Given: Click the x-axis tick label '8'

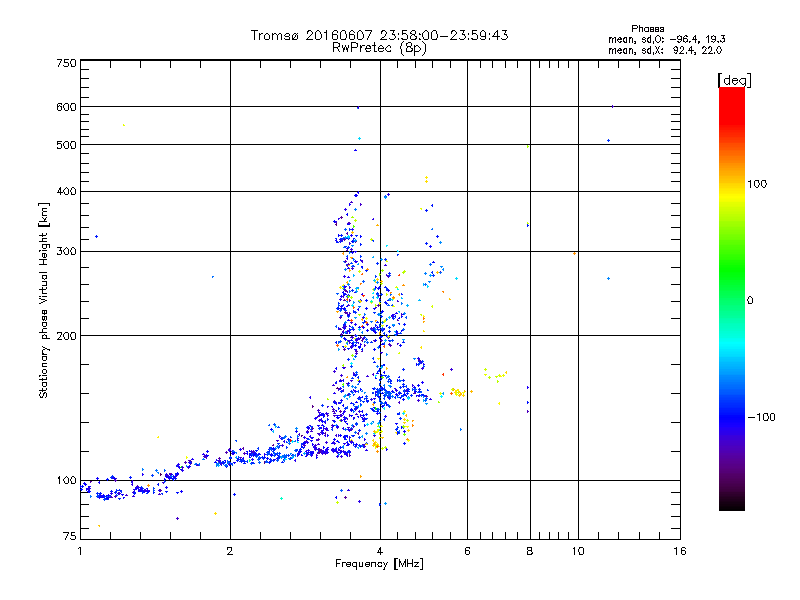Looking at the screenshot, I should pos(530,551).
